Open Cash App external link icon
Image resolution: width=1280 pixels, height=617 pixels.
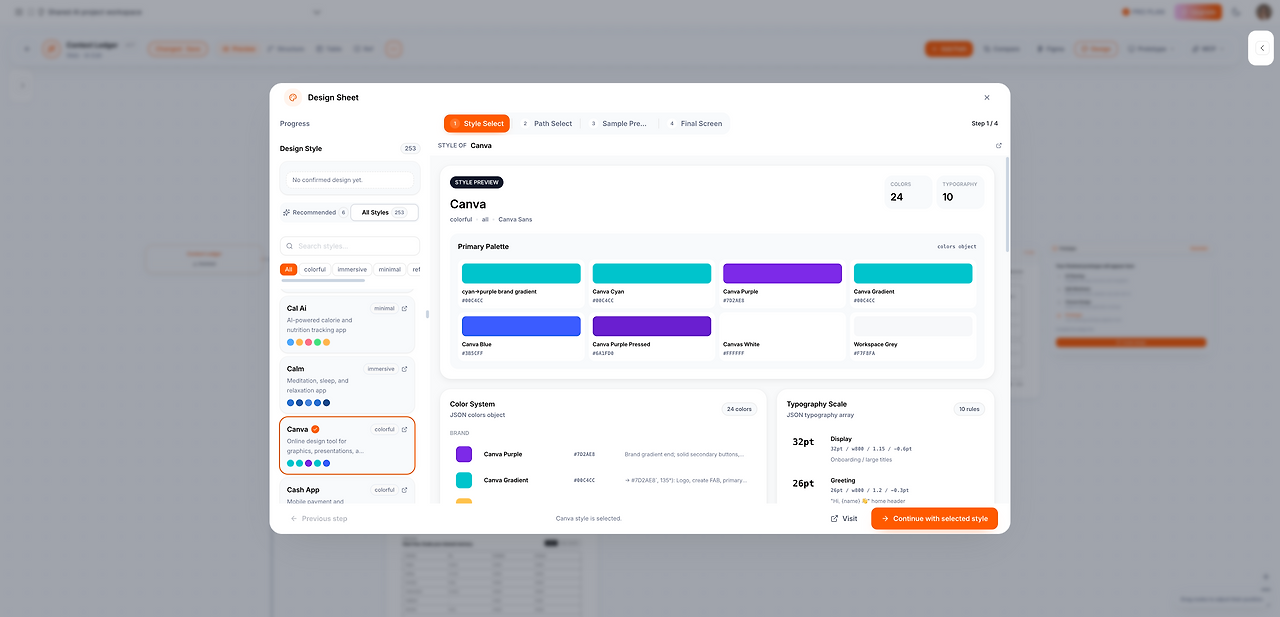[404, 490]
